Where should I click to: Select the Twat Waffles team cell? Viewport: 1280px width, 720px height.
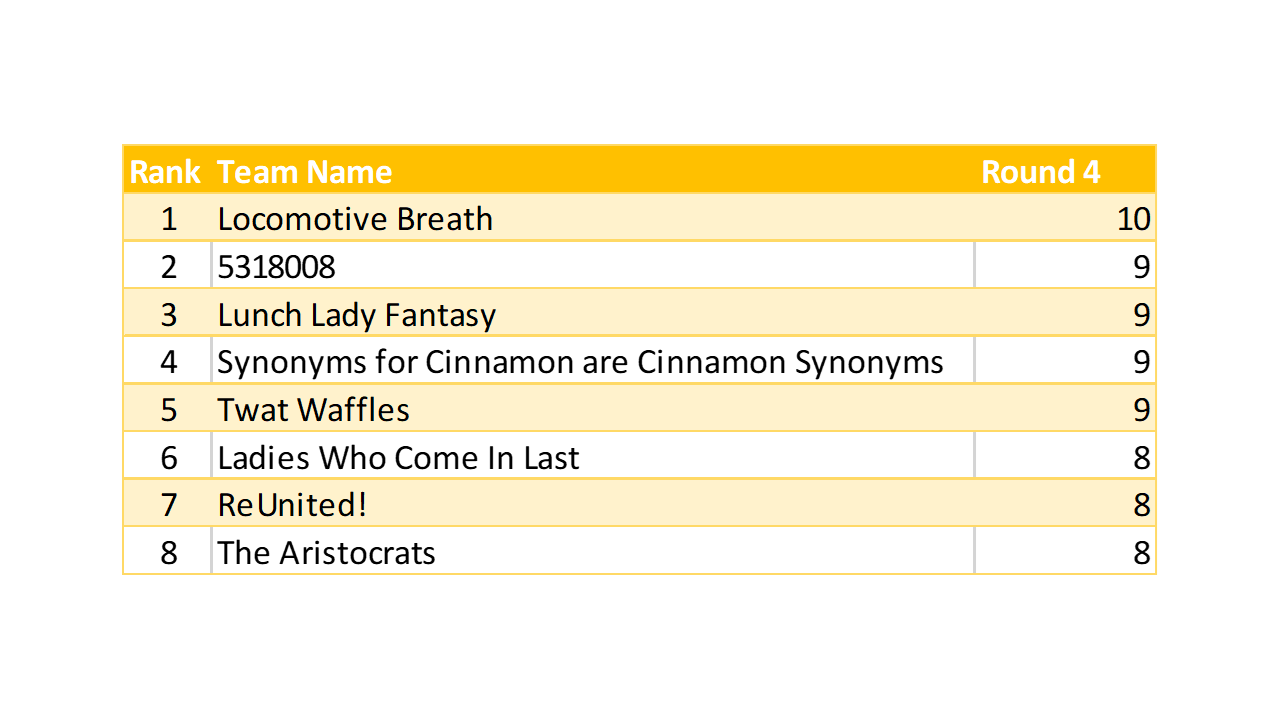(314, 410)
